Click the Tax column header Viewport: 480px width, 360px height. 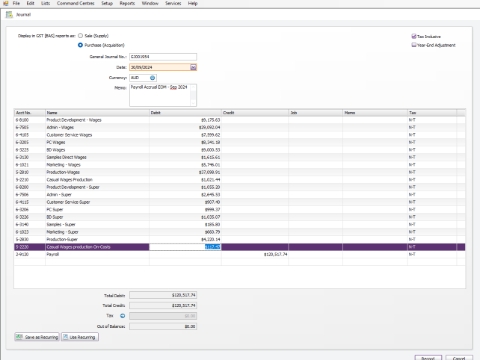click(x=432, y=113)
